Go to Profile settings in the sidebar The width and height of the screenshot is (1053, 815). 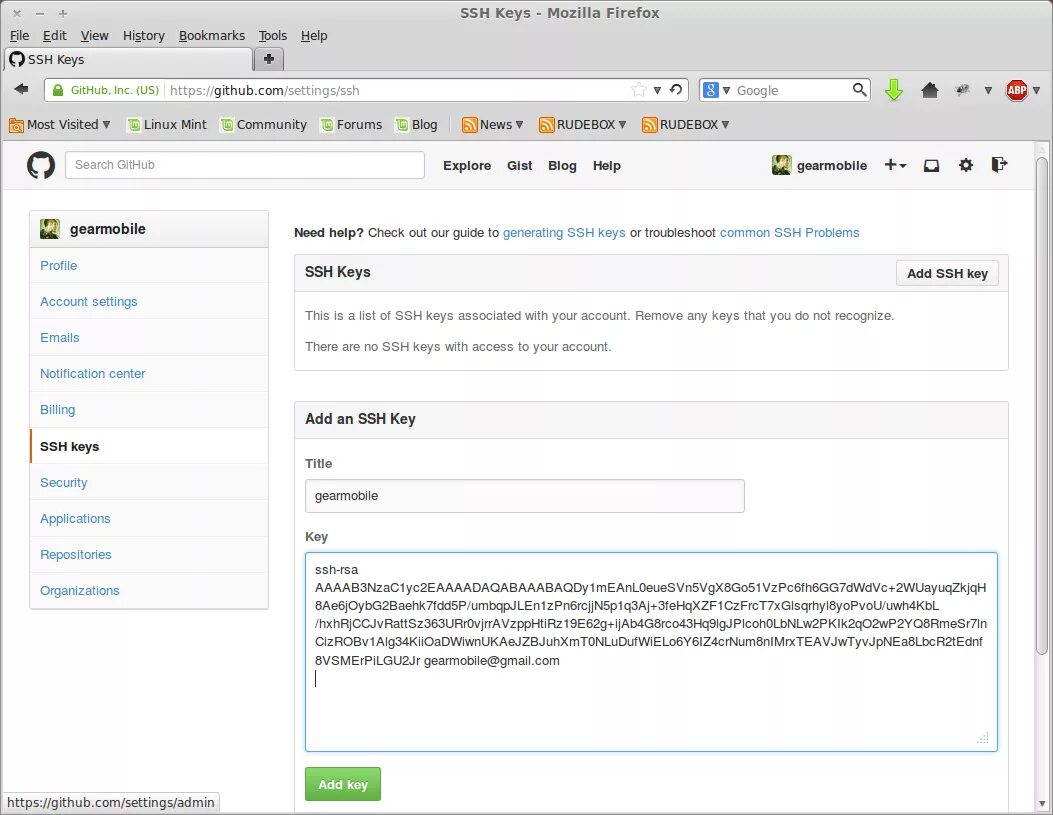pos(149,265)
